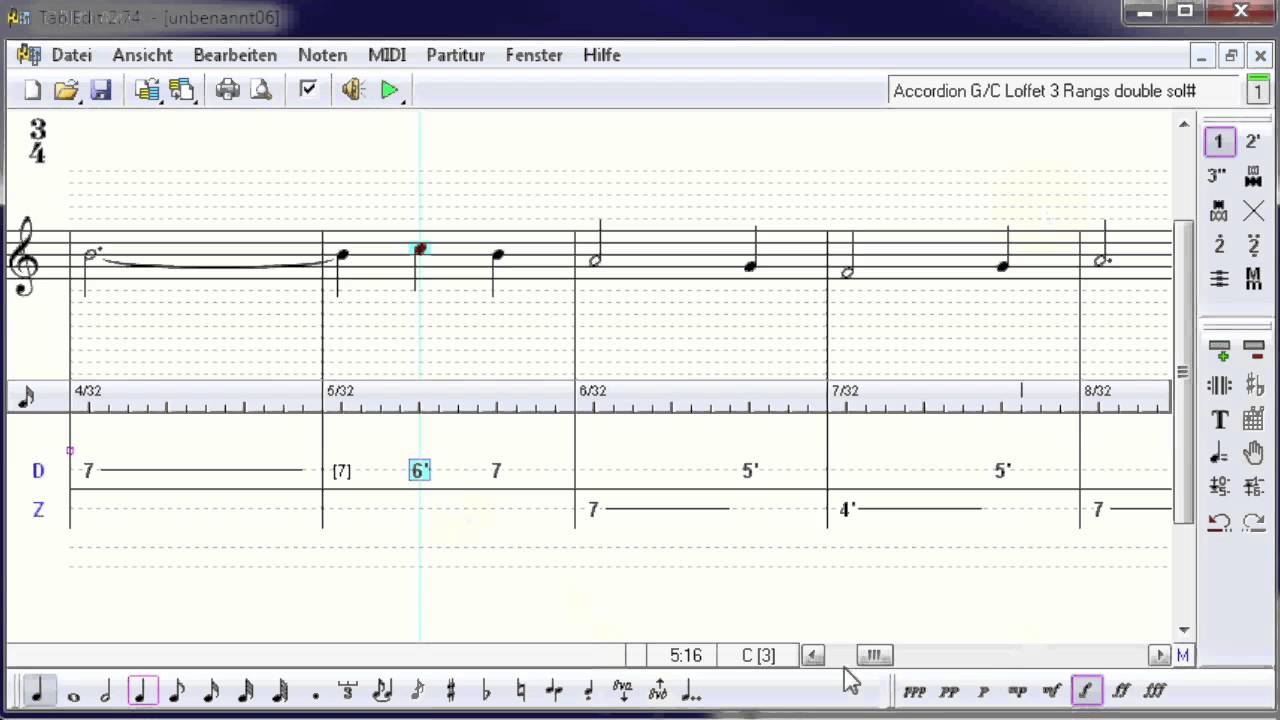Image resolution: width=1280 pixels, height=720 pixels.
Task: Click the vertical scrollbar down arrow
Action: click(x=1185, y=630)
